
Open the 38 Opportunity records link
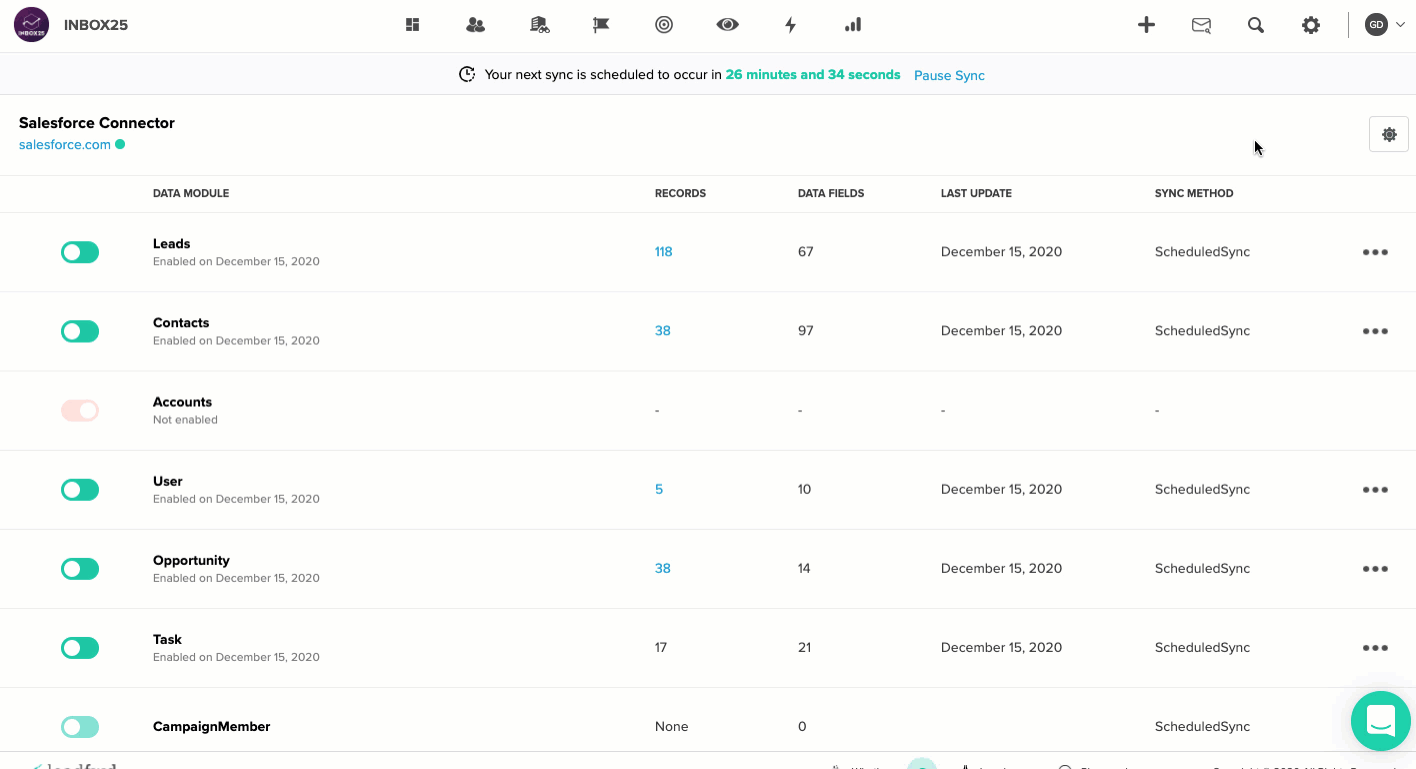tap(662, 568)
